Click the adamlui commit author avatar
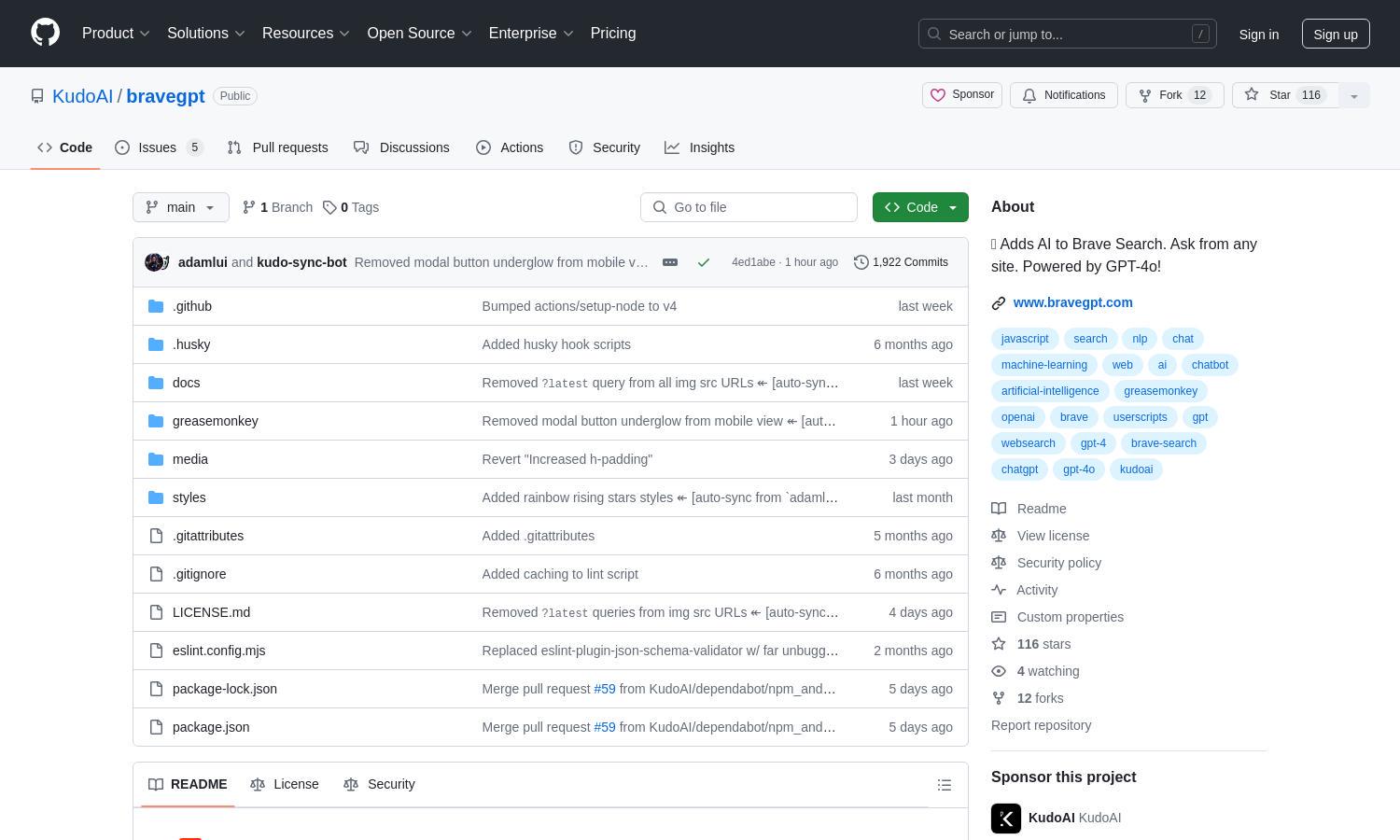1400x840 pixels. 154,262
